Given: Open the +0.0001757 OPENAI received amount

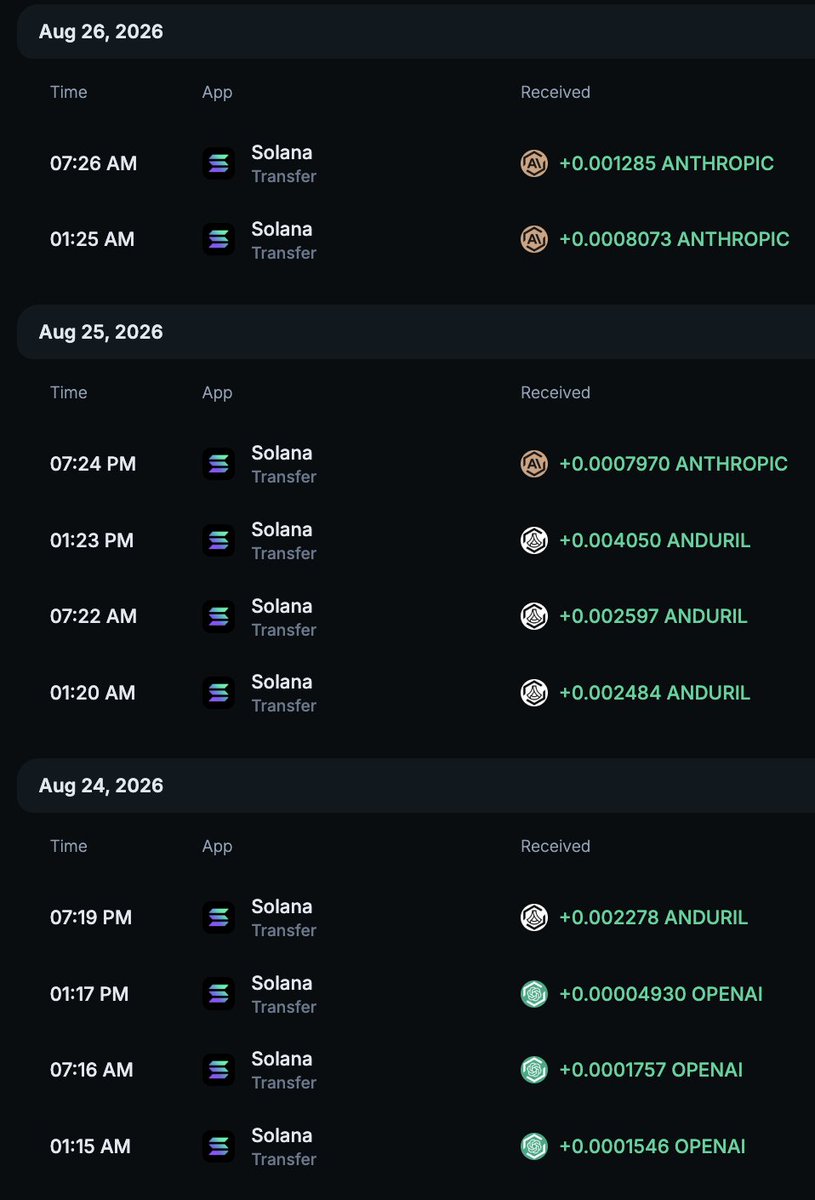Looking at the screenshot, I should [x=651, y=1070].
